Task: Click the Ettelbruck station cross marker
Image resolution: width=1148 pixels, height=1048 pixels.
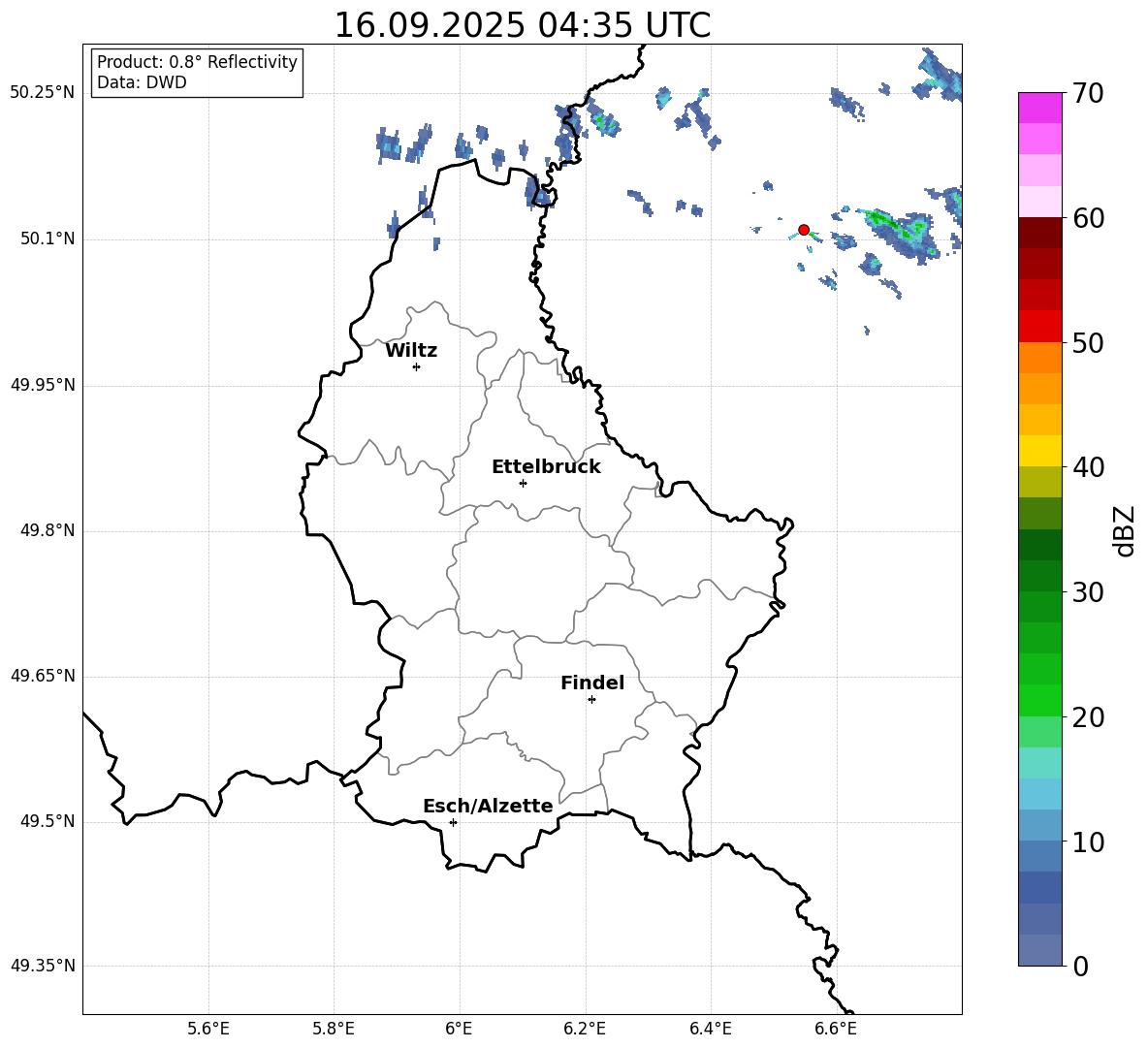Action: 523,483
